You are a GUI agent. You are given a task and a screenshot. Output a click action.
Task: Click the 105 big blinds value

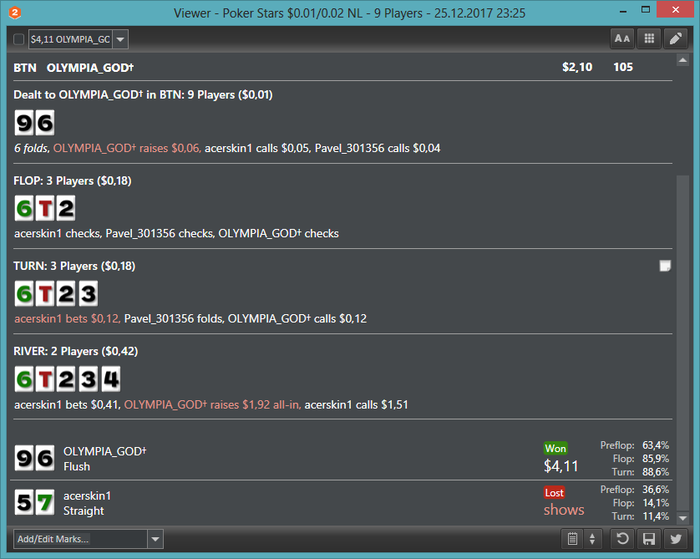click(623, 67)
